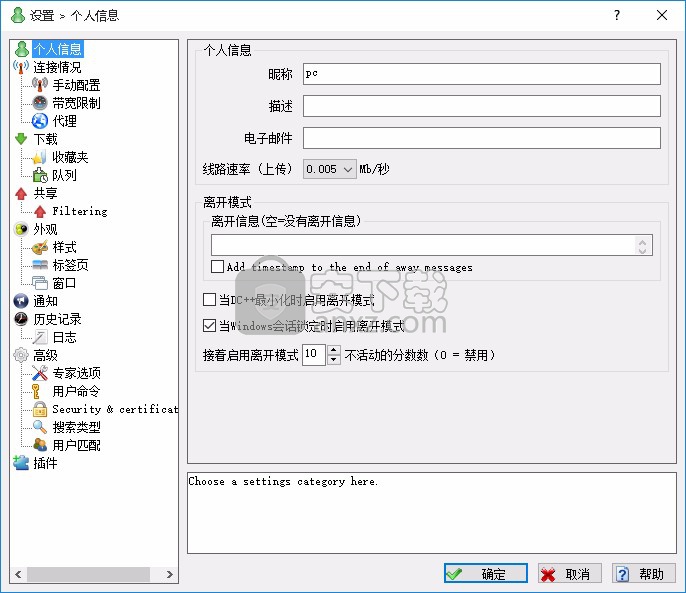The image size is (686, 593).
Task: Click the Bandwidth Limiting (带宽限制) gauge icon
Action: coord(40,103)
